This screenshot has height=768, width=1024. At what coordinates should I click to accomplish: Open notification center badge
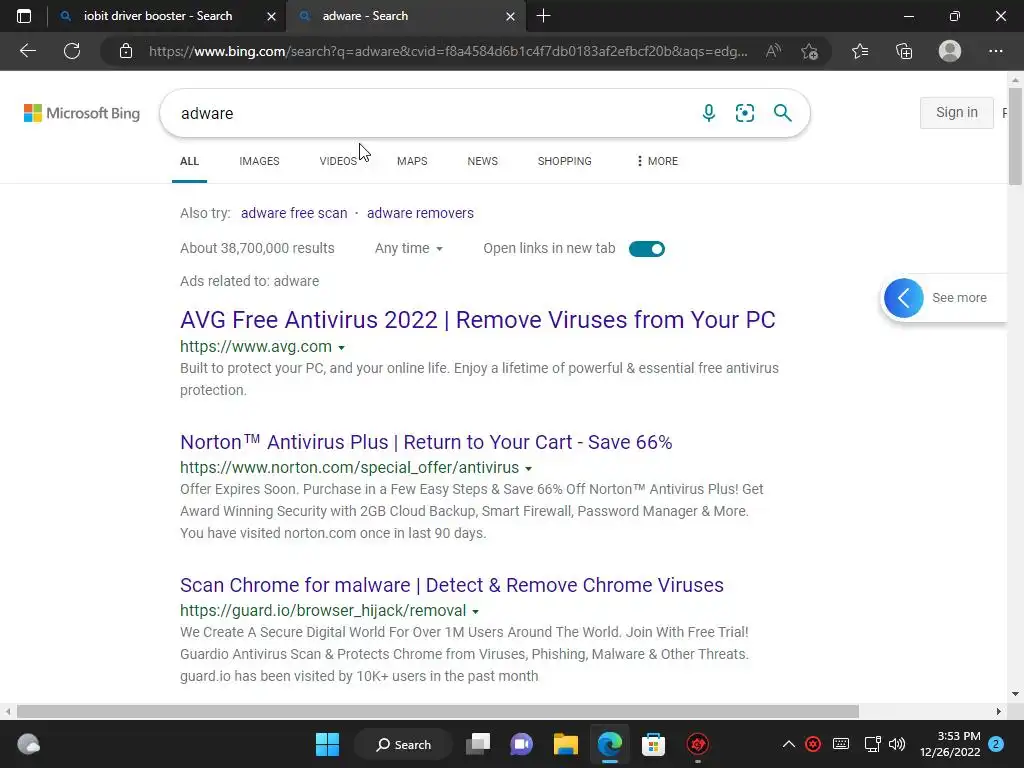coord(996,744)
